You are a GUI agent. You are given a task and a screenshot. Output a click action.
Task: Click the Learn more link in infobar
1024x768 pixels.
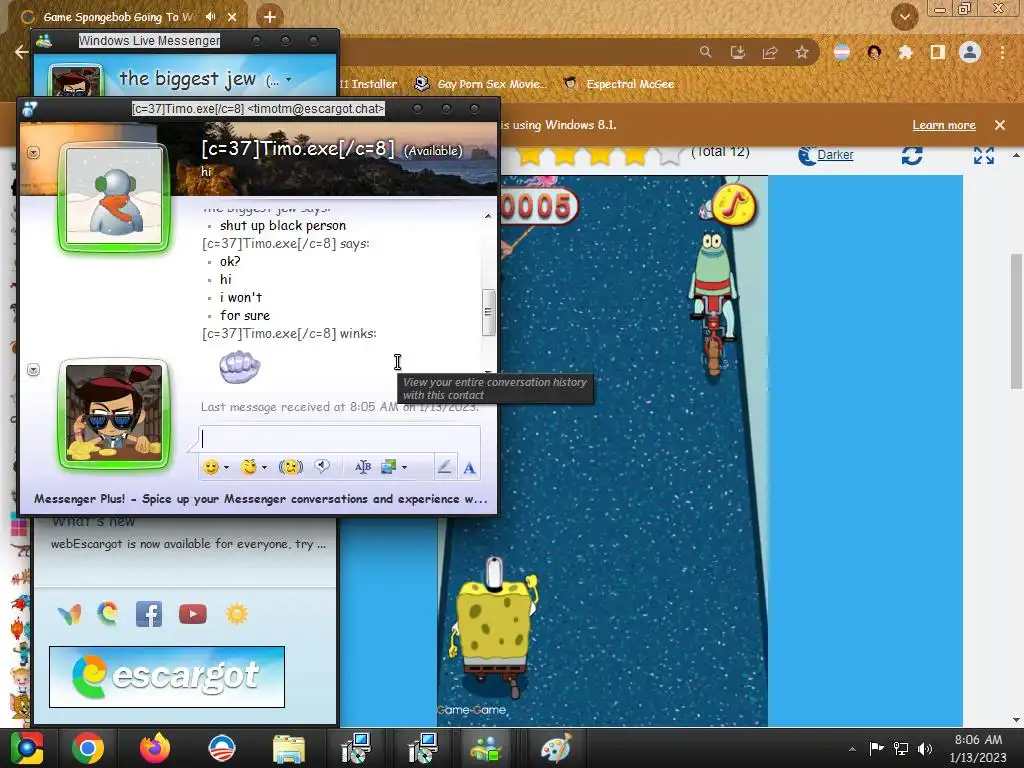click(x=944, y=125)
